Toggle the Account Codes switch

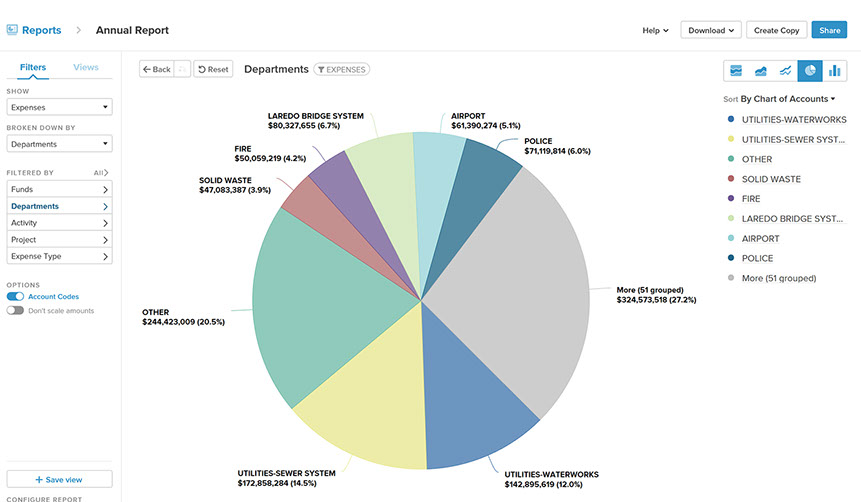(x=15, y=296)
